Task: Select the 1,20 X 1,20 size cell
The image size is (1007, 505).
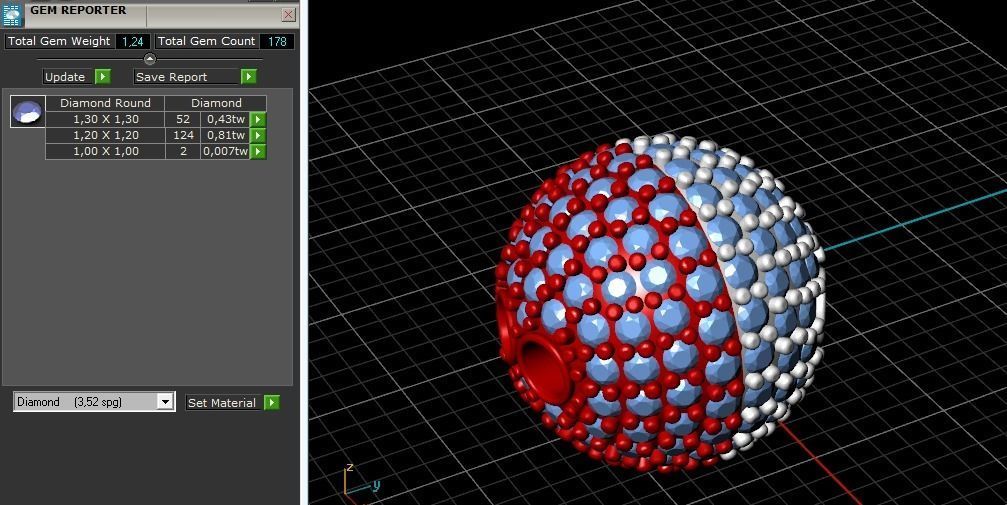Action: [x=105, y=135]
